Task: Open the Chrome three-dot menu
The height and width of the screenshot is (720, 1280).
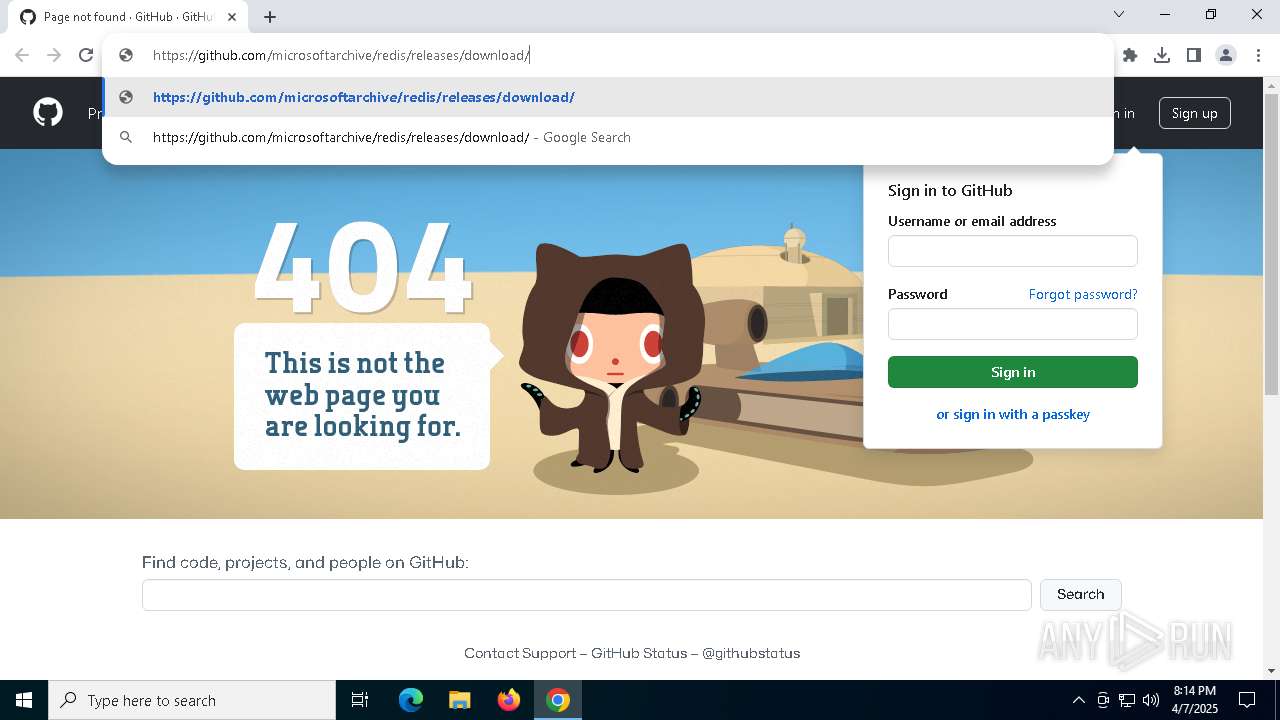Action: coord(1258,55)
